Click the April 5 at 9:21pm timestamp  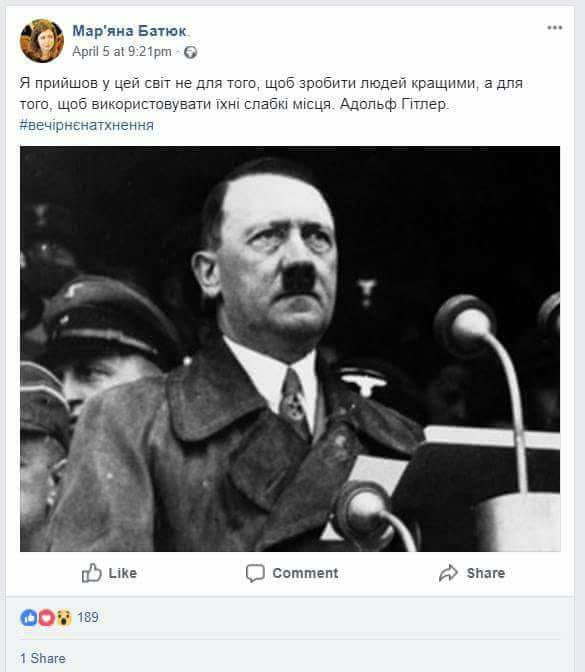(122, 51)
